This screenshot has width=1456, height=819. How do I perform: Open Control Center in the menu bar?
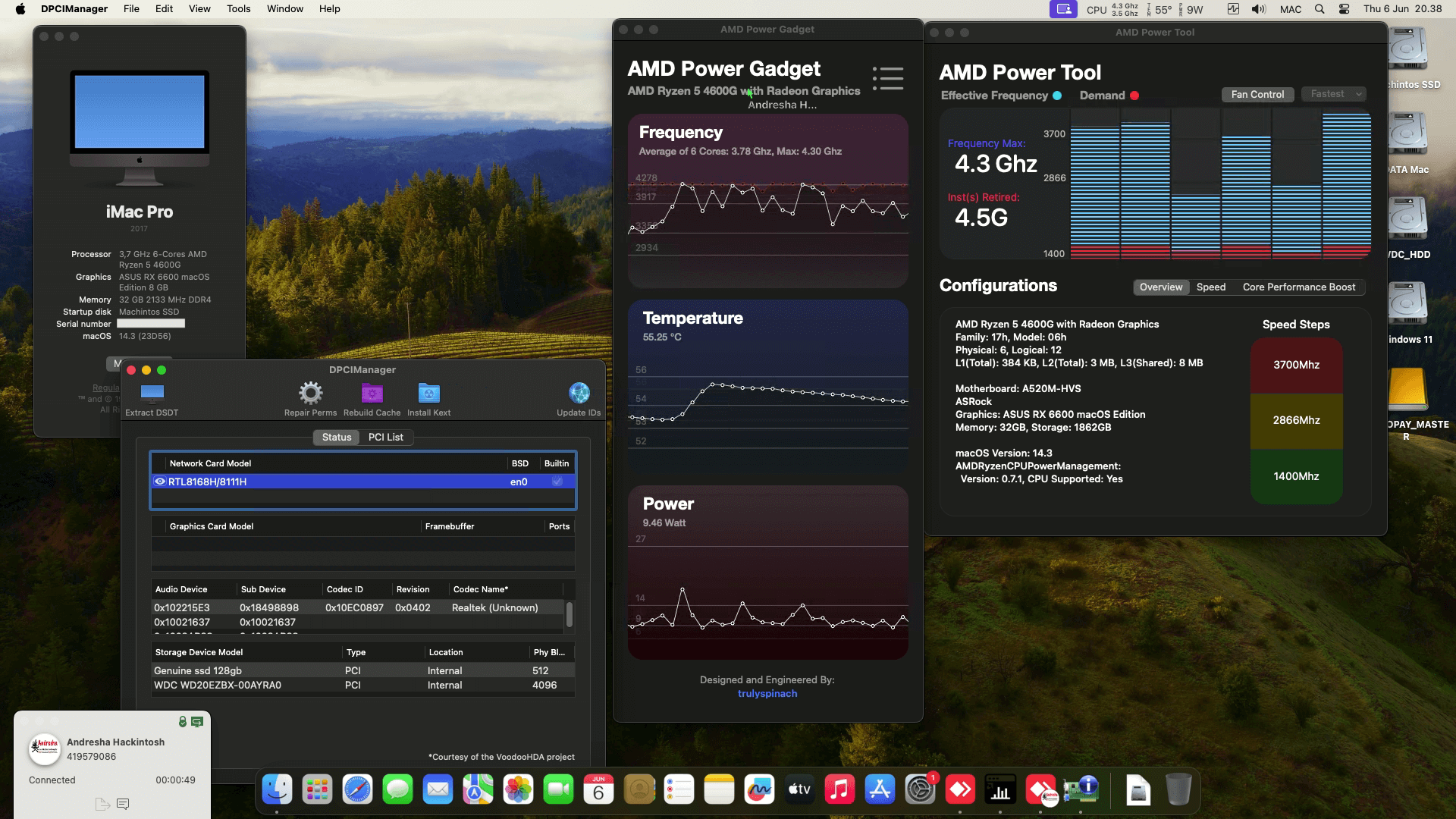pos(1344,9)
